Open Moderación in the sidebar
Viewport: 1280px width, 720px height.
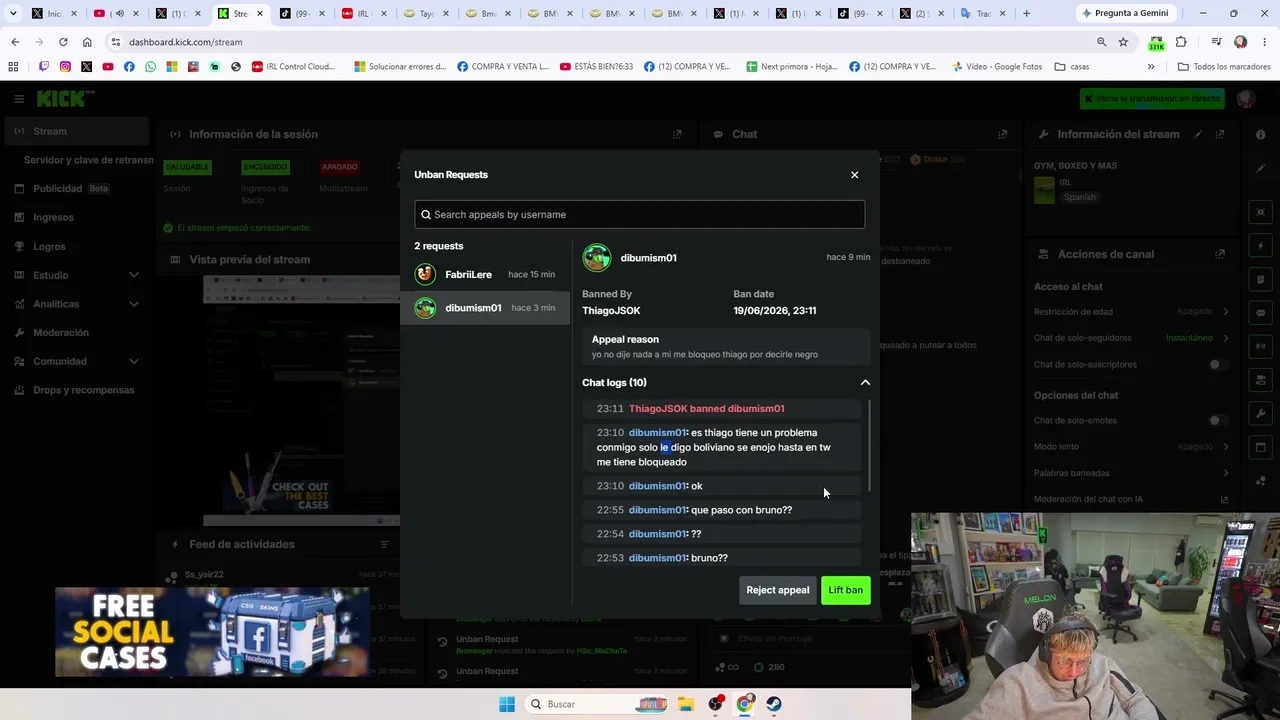pos(78,332)
